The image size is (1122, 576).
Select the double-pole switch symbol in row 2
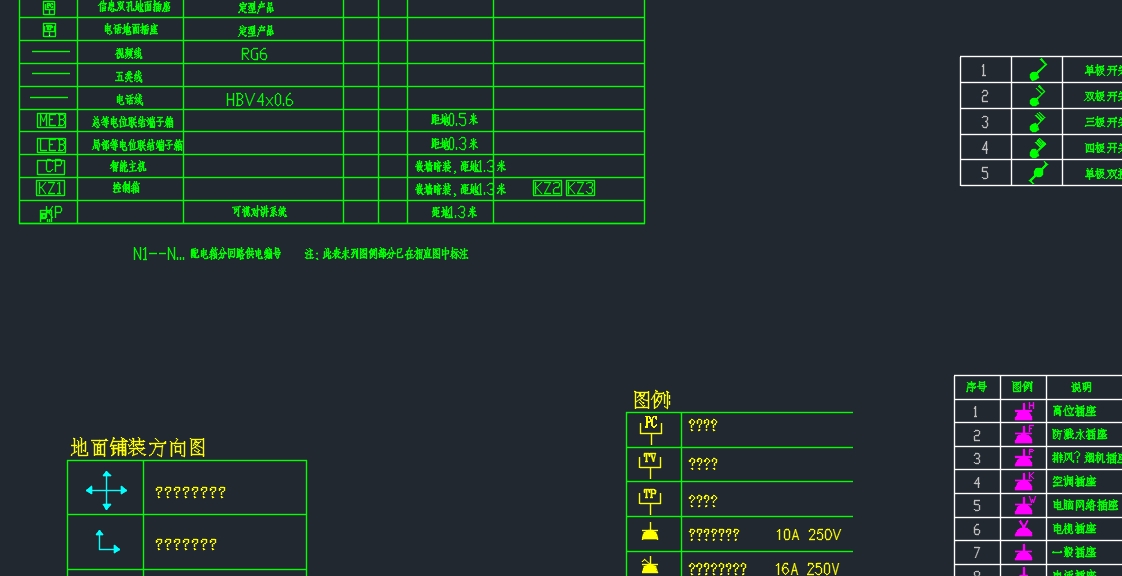click(x=1037, y=95)
